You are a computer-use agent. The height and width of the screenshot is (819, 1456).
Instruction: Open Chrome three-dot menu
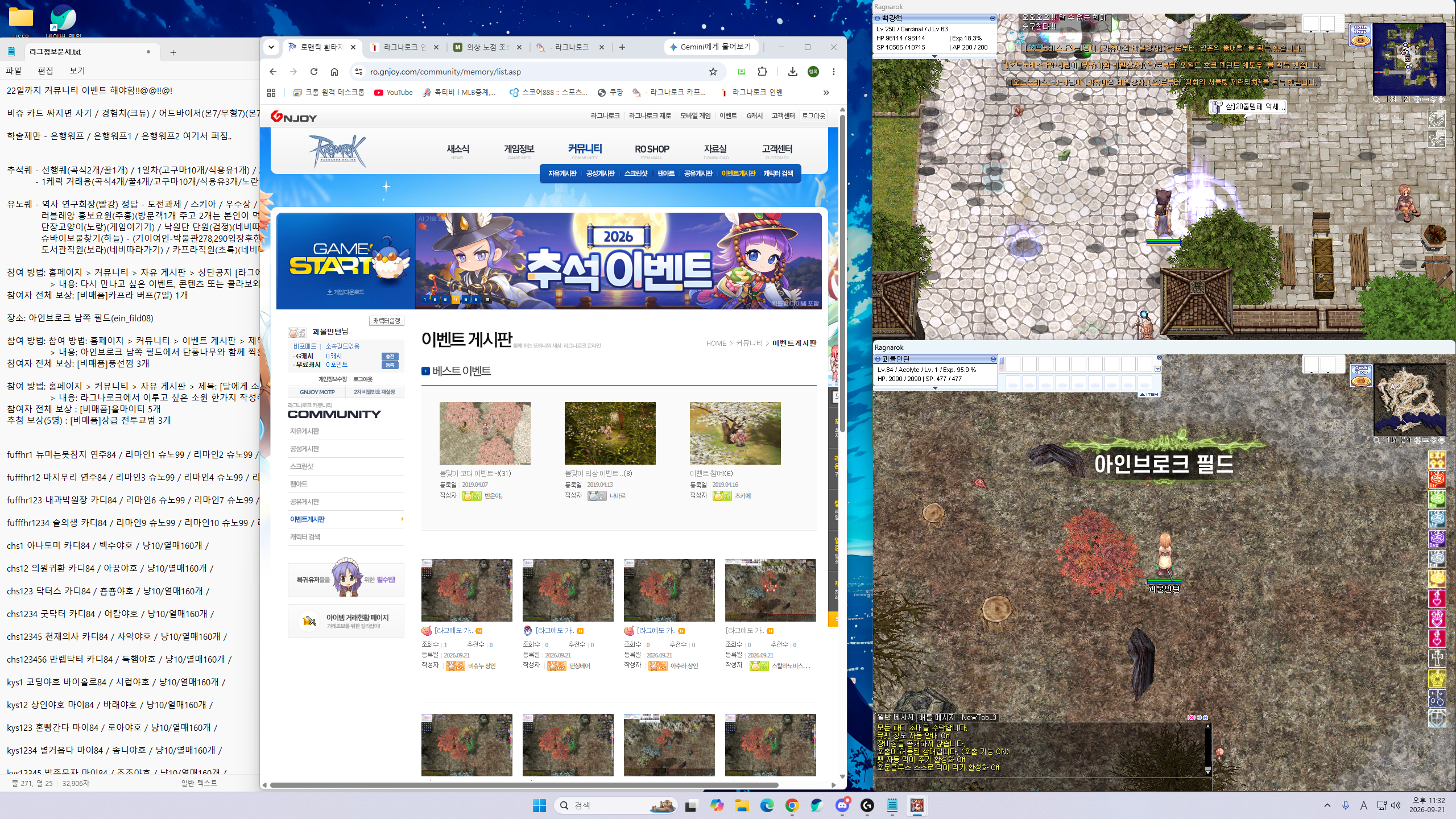click(x=833, y=72)
